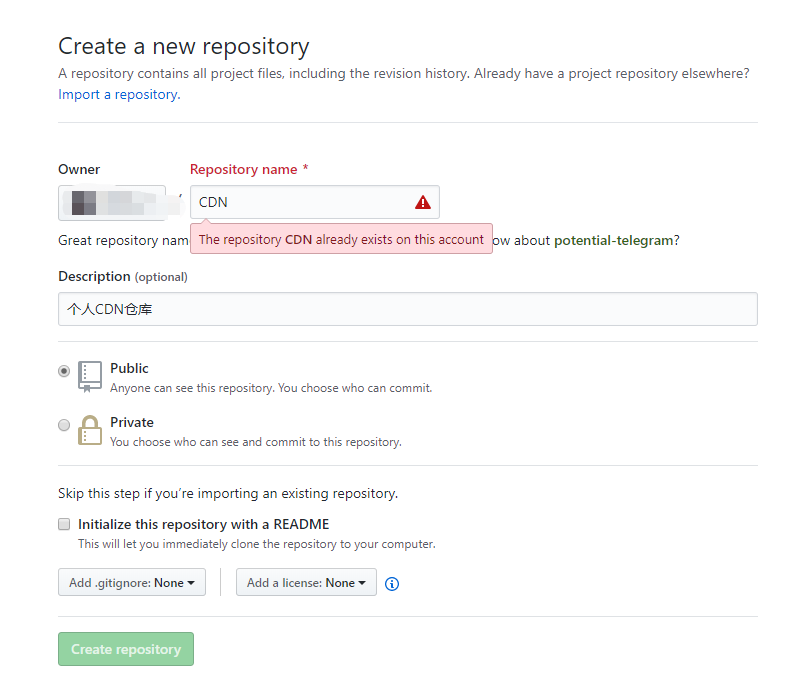The image size is (800, 699).
Task: Click the Private lock icon
Action: pyautogui.click(x=90, y=430)
